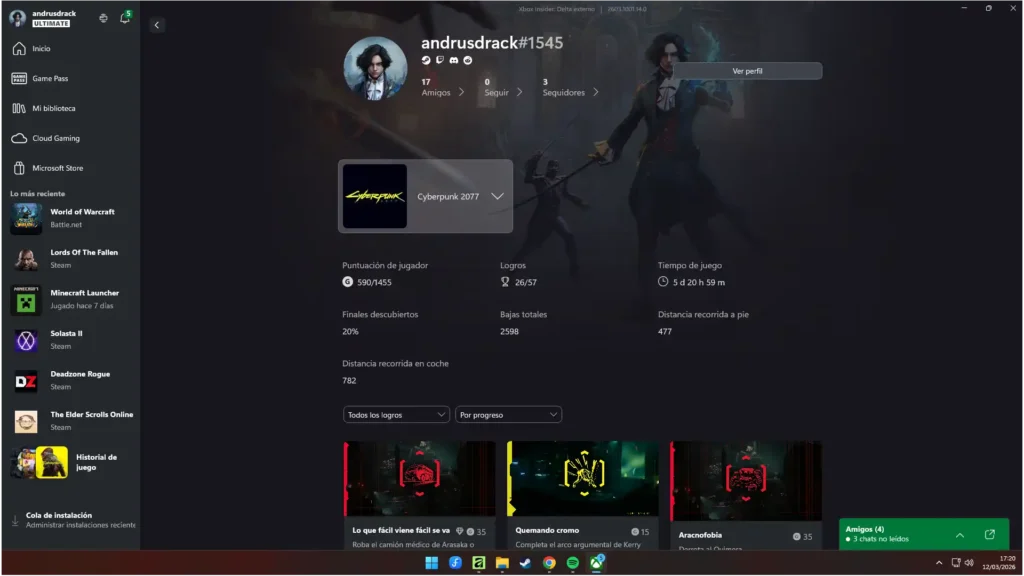
Task: Click the devices icon beside the username
Action: pyautogui.click(x=103, y=18)
